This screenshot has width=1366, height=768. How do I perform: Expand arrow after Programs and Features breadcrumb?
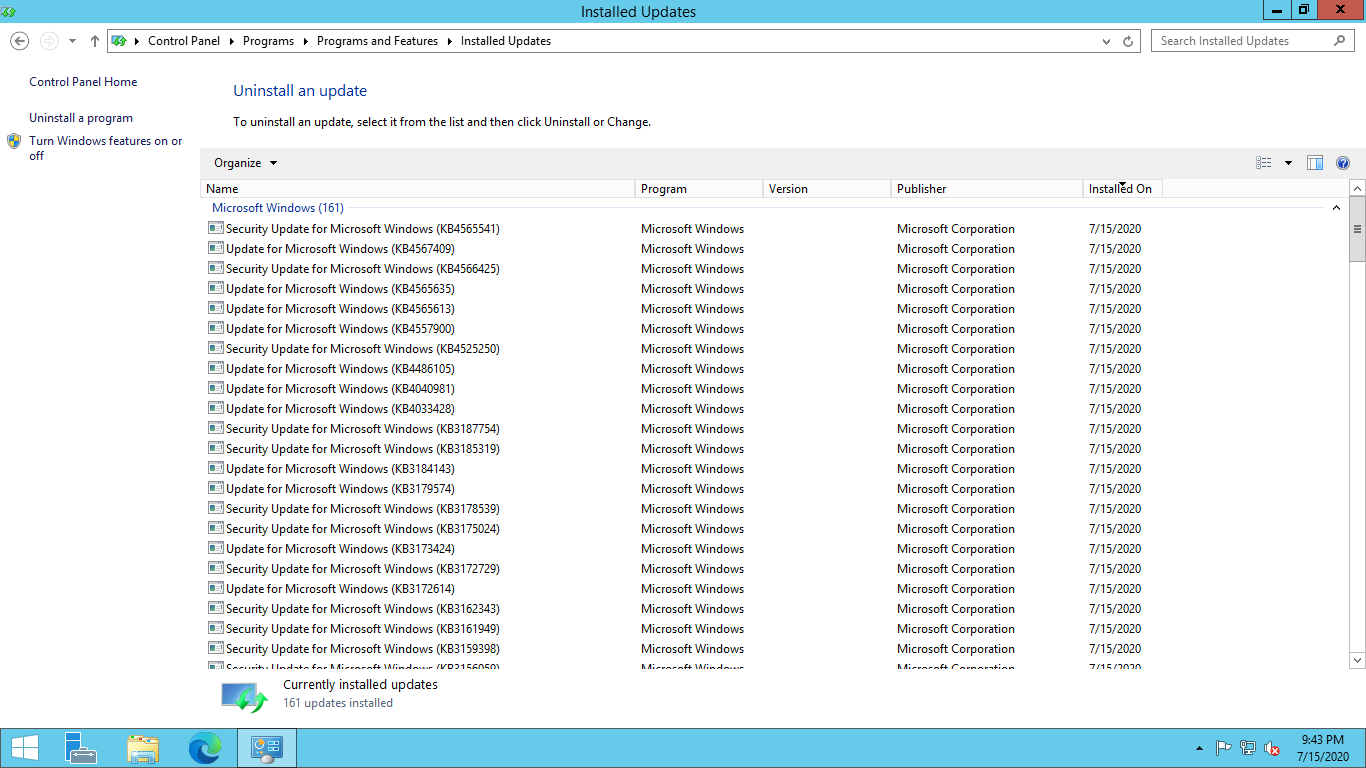449,41
